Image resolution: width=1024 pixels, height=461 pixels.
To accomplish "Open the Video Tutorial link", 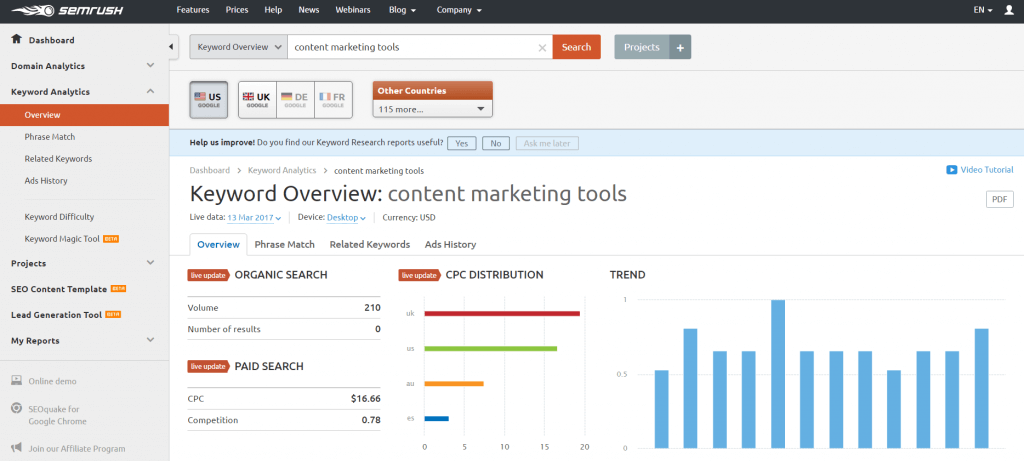I will [x=987, y=170].
